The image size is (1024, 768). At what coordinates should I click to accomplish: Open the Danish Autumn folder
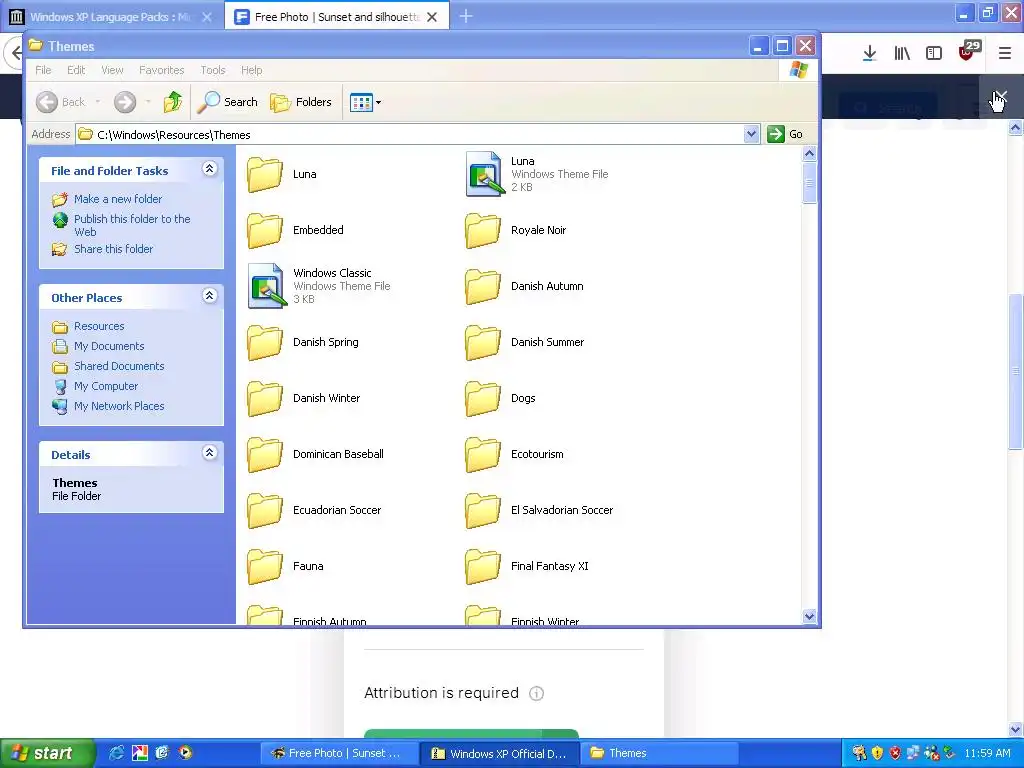click(x=524, y=287)
